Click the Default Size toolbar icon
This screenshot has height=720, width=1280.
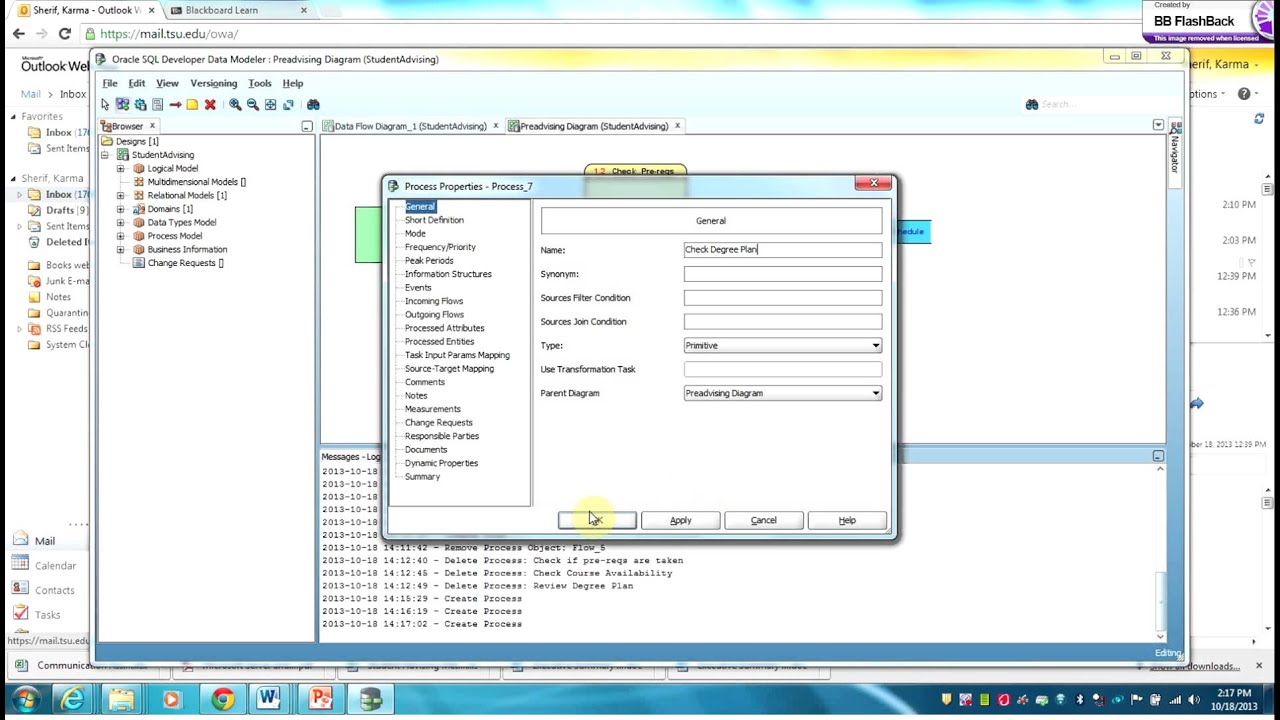(288, 104)
